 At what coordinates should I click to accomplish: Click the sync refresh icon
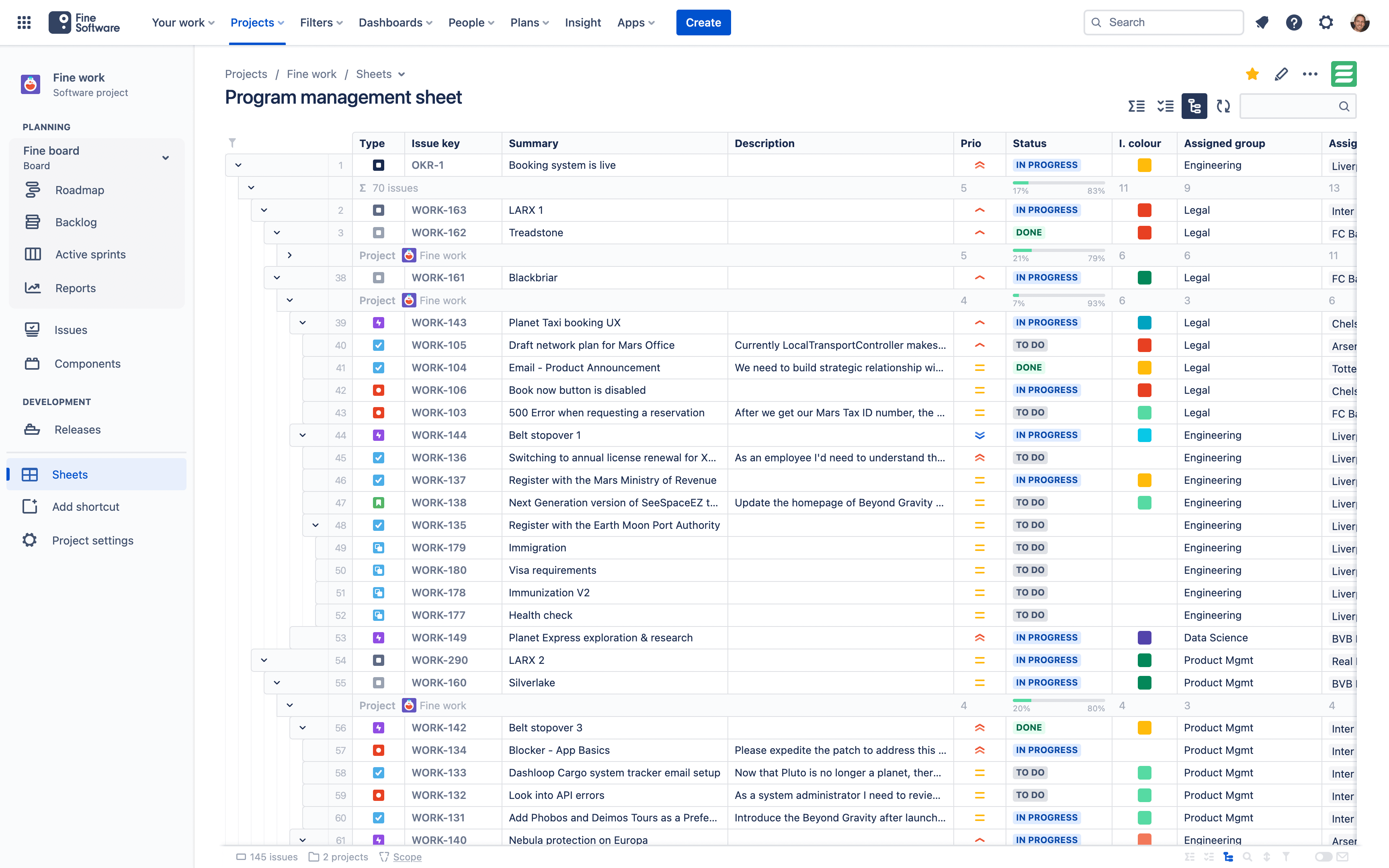click(x=1223, y=106)
